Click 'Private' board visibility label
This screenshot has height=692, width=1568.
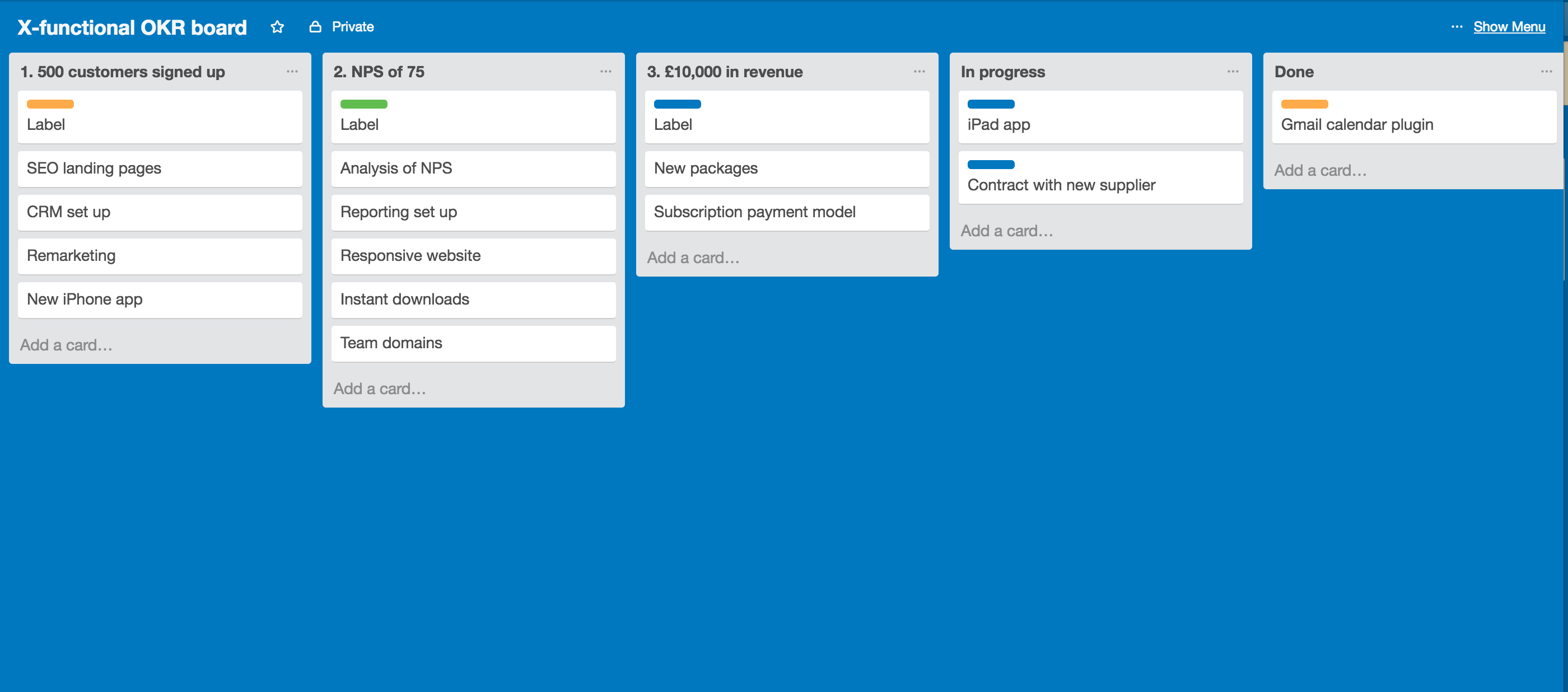click(x=351, y=26)
